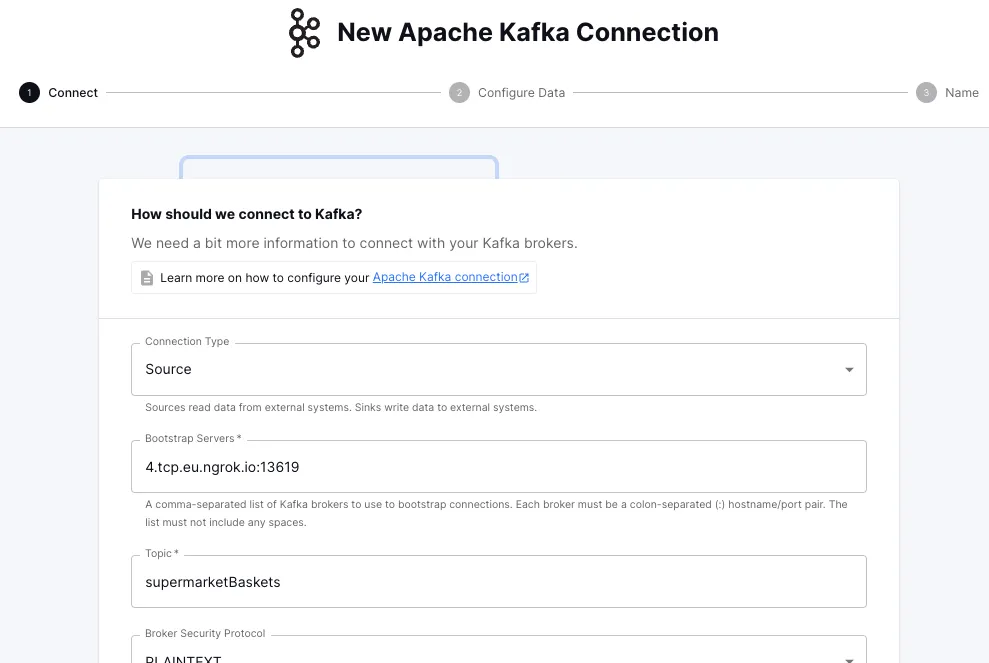Click the step 2 circle indicator
The height and width of the screenshot is (663, 989).
pyautogui.click(x=459, y=93)
